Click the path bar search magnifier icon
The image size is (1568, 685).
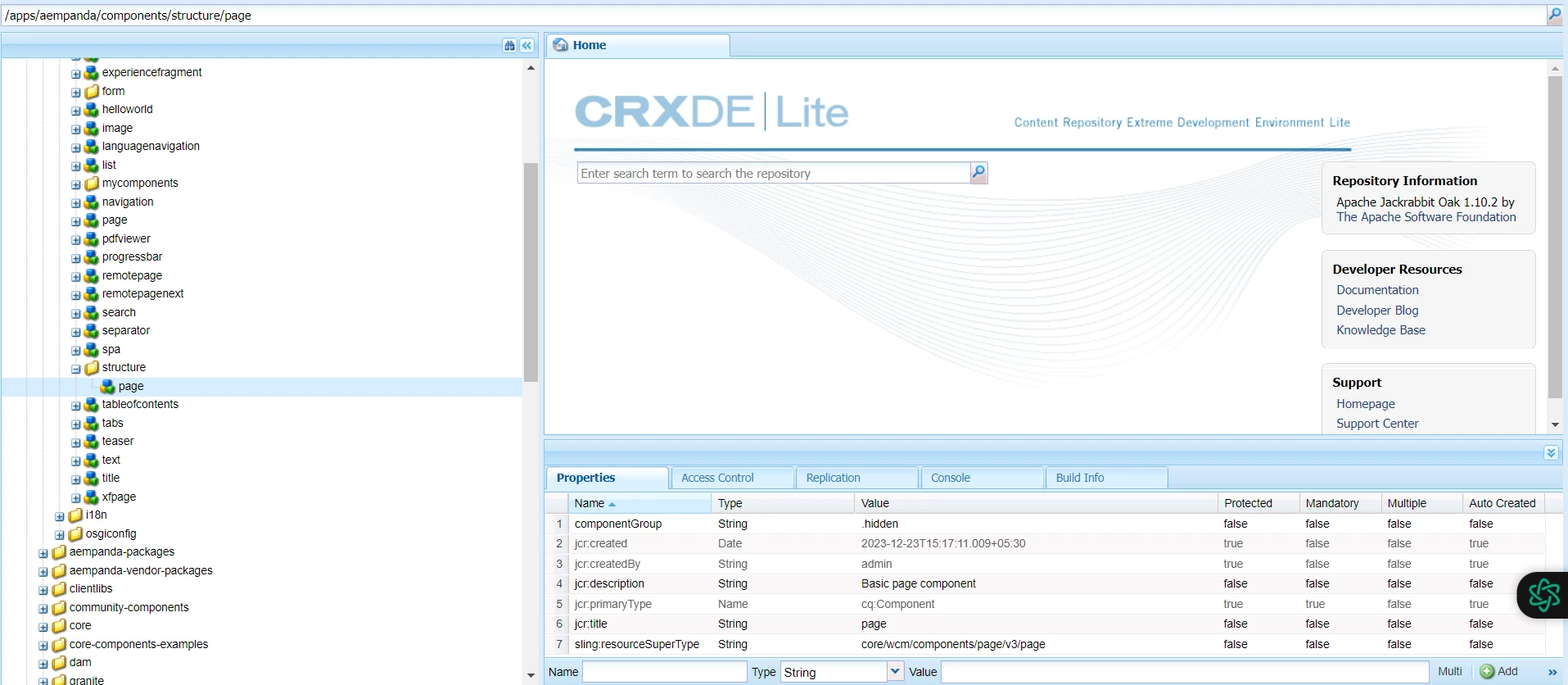[1554, 14]
